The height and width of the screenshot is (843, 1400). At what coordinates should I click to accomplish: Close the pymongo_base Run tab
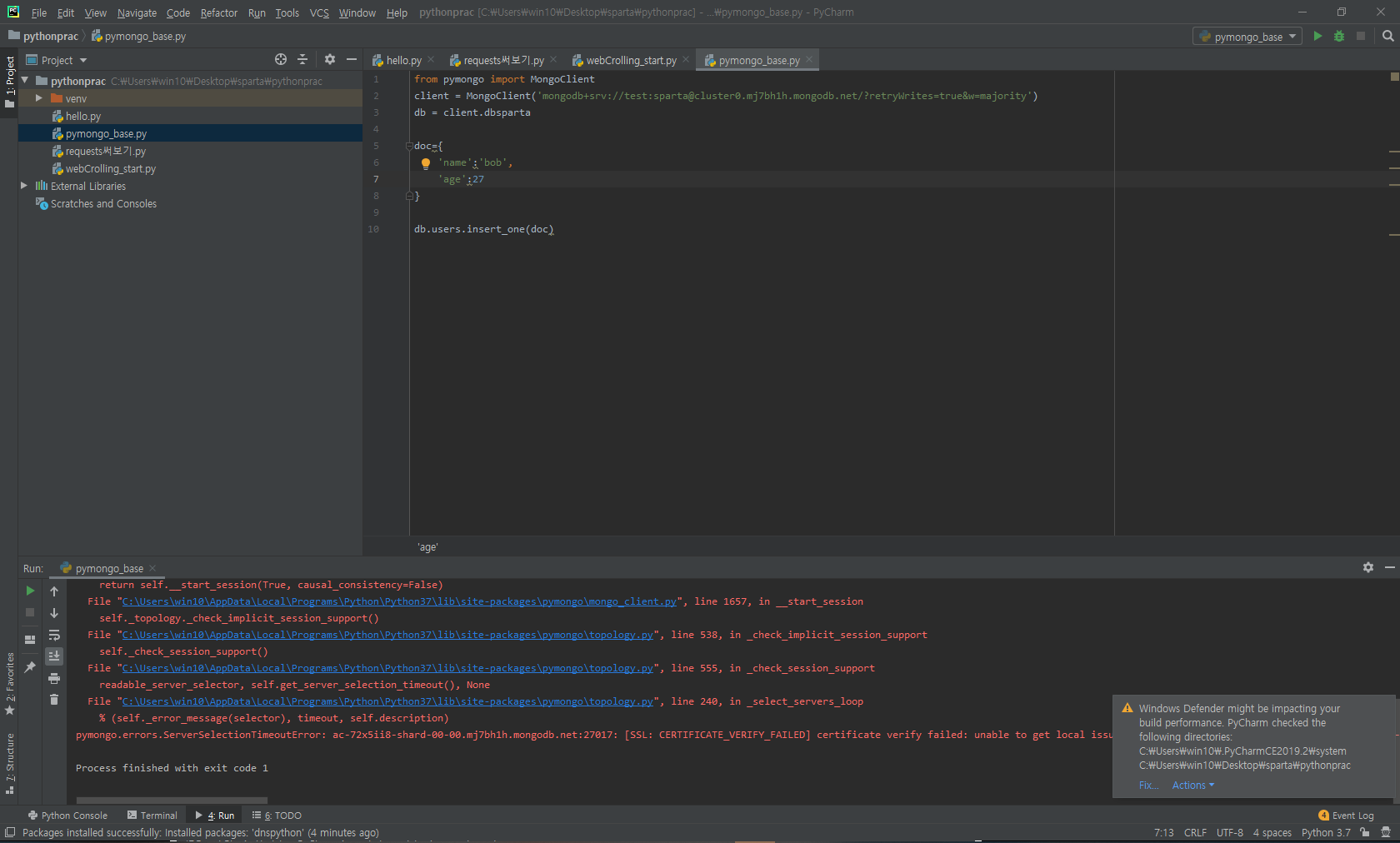point(152,568)
